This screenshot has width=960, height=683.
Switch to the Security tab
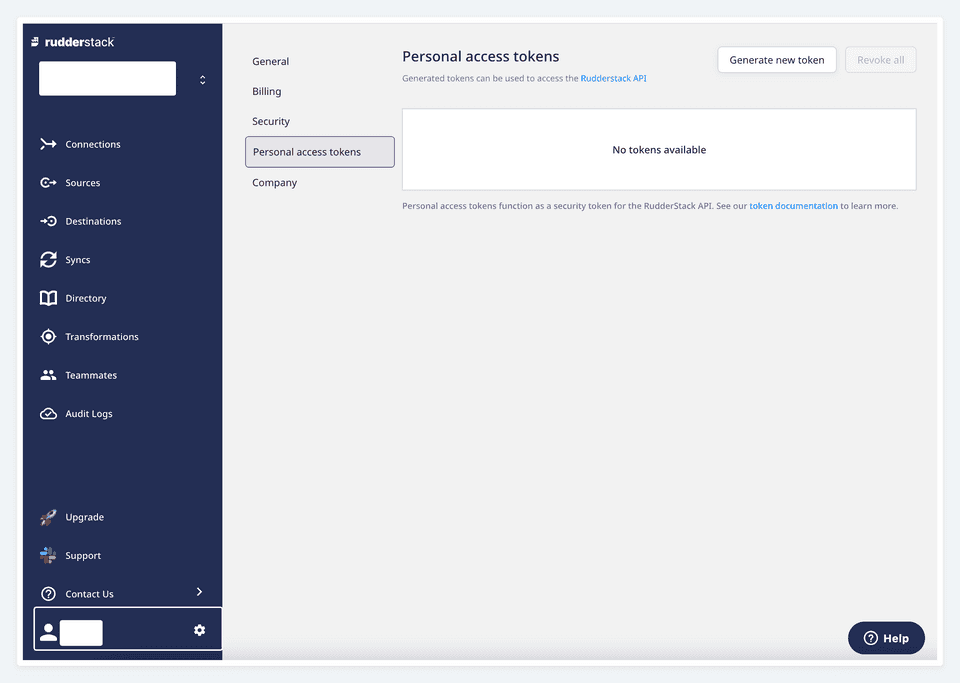[x=271, y=121]
